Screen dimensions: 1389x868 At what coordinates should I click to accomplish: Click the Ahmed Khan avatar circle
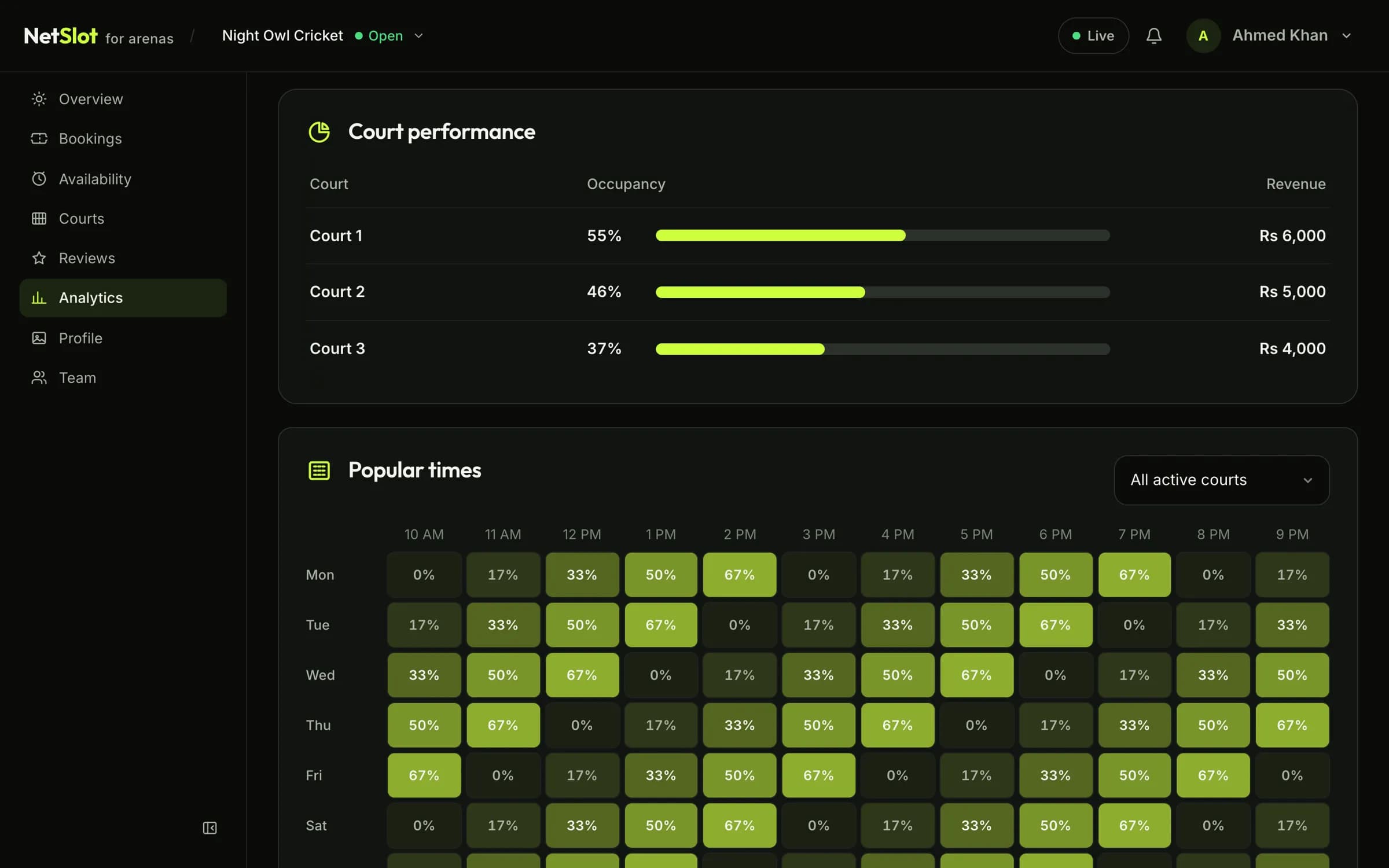[1203, 36]
